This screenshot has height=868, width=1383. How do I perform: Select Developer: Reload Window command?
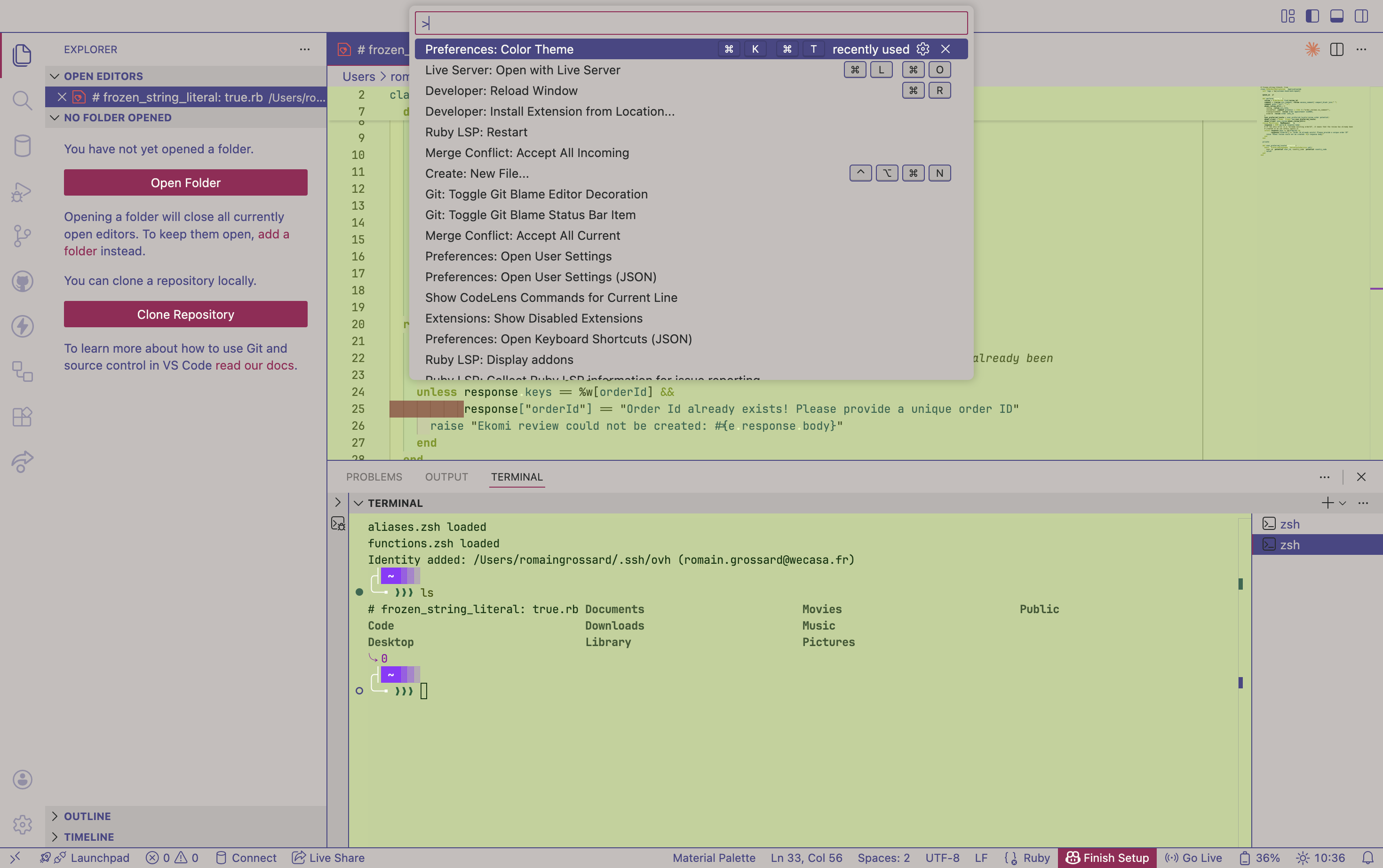pyautogui.click(x=501, y=91)
